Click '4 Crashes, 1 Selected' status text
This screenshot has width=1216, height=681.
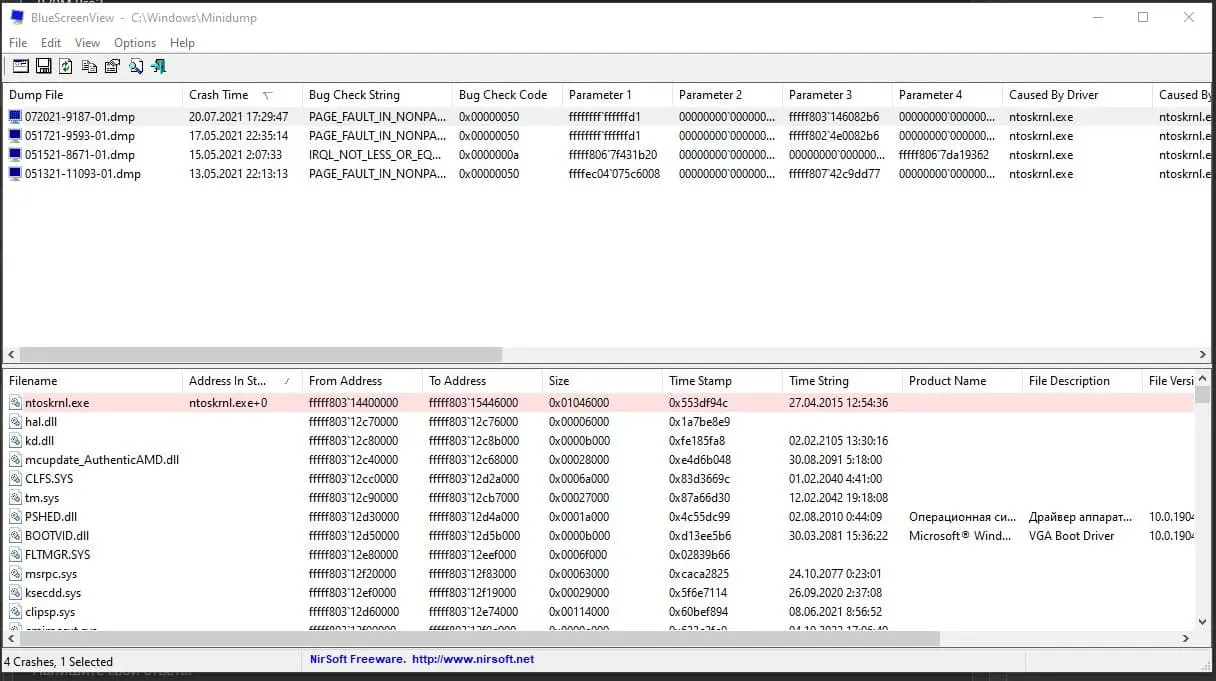click(58, 661)
